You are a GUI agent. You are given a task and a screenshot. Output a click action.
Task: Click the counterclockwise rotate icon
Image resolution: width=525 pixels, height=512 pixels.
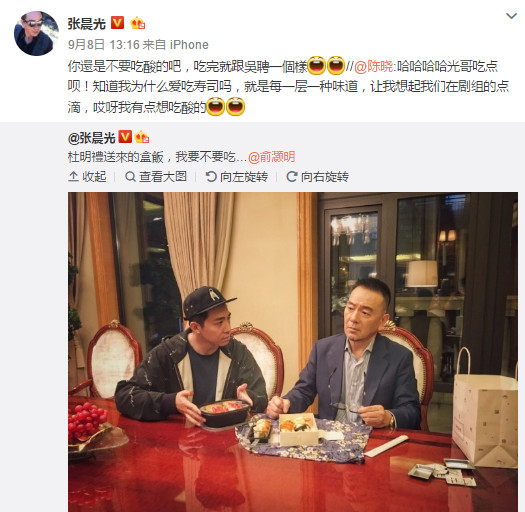click(x=211, y=176)
